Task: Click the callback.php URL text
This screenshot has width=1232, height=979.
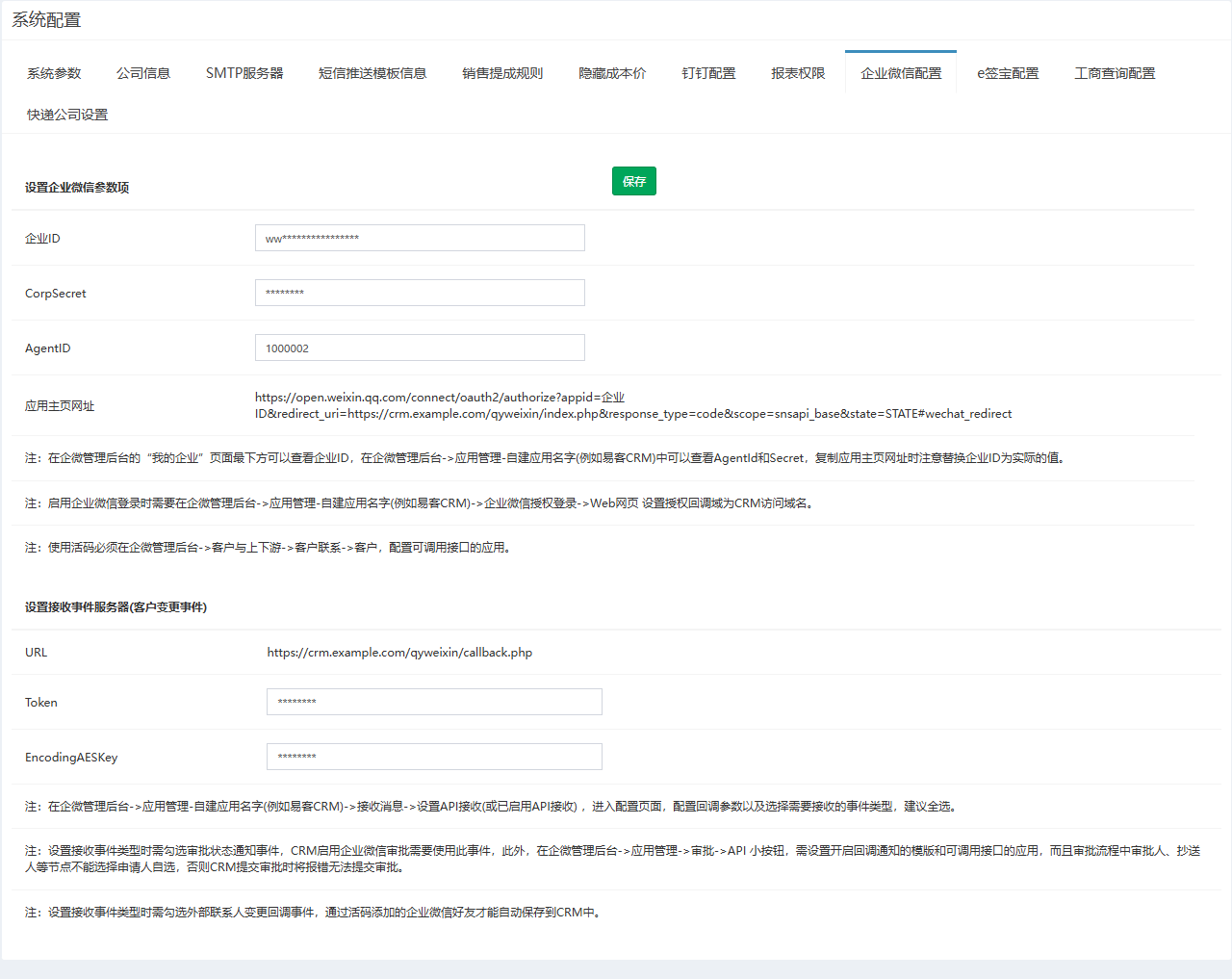Action: coord(399,653)
